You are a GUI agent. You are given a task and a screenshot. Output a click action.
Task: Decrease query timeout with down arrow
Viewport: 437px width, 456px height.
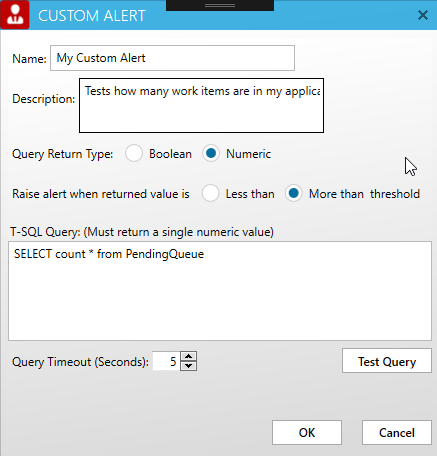tap(189, 366)
